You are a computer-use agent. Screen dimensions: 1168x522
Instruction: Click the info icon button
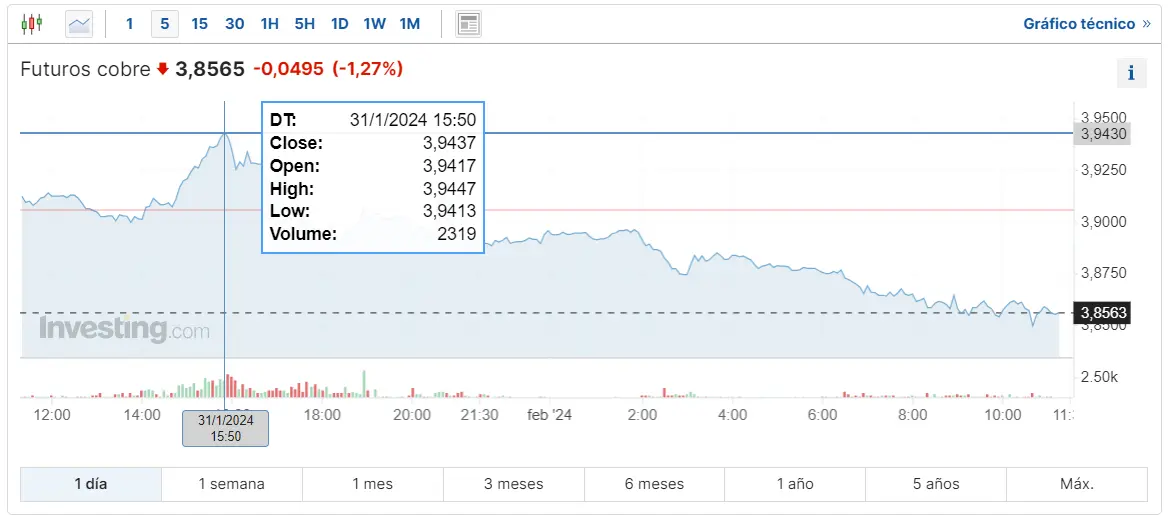click(1131, 72)
